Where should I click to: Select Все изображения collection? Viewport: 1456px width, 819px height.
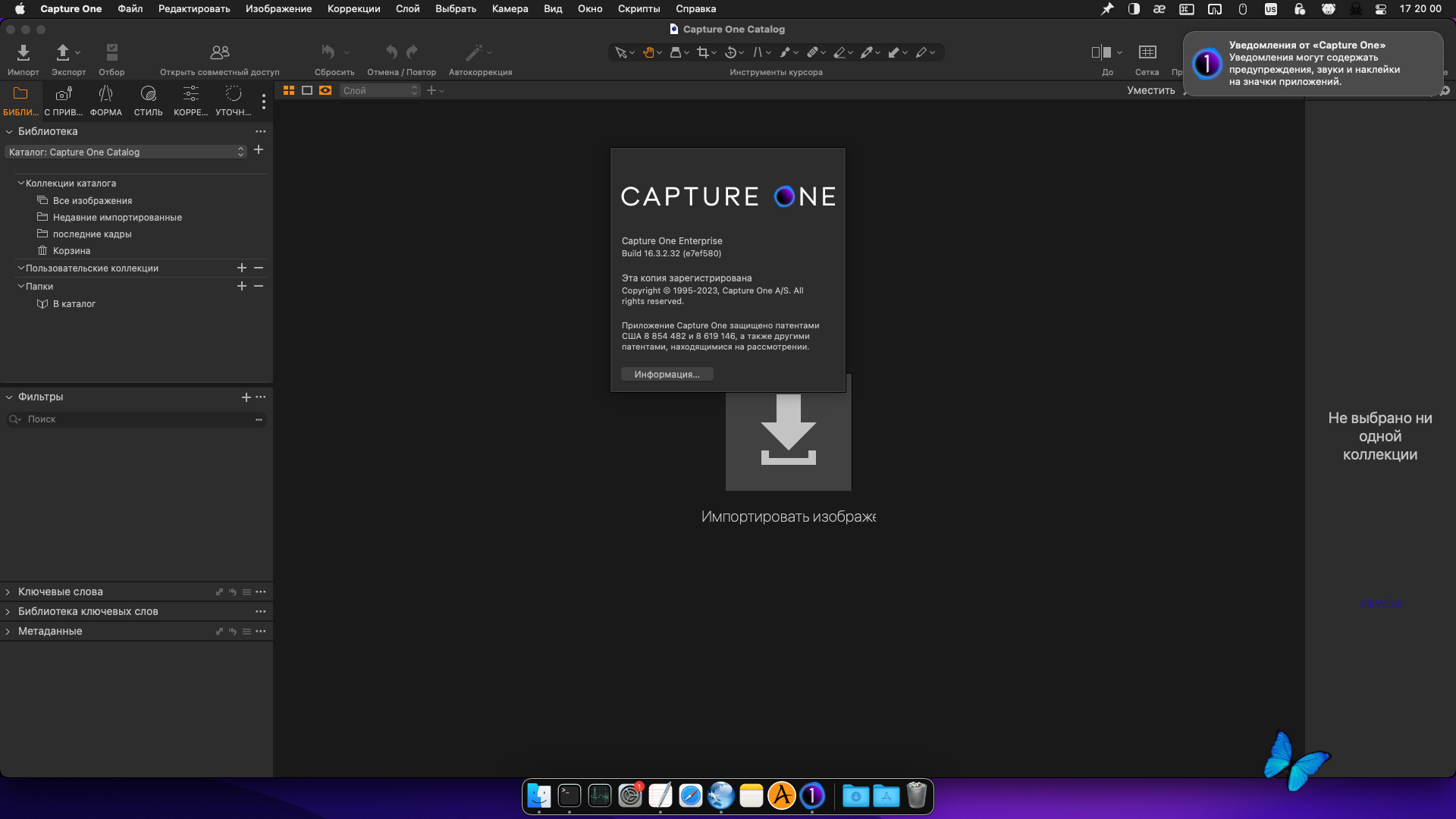[x=92, y=201]
